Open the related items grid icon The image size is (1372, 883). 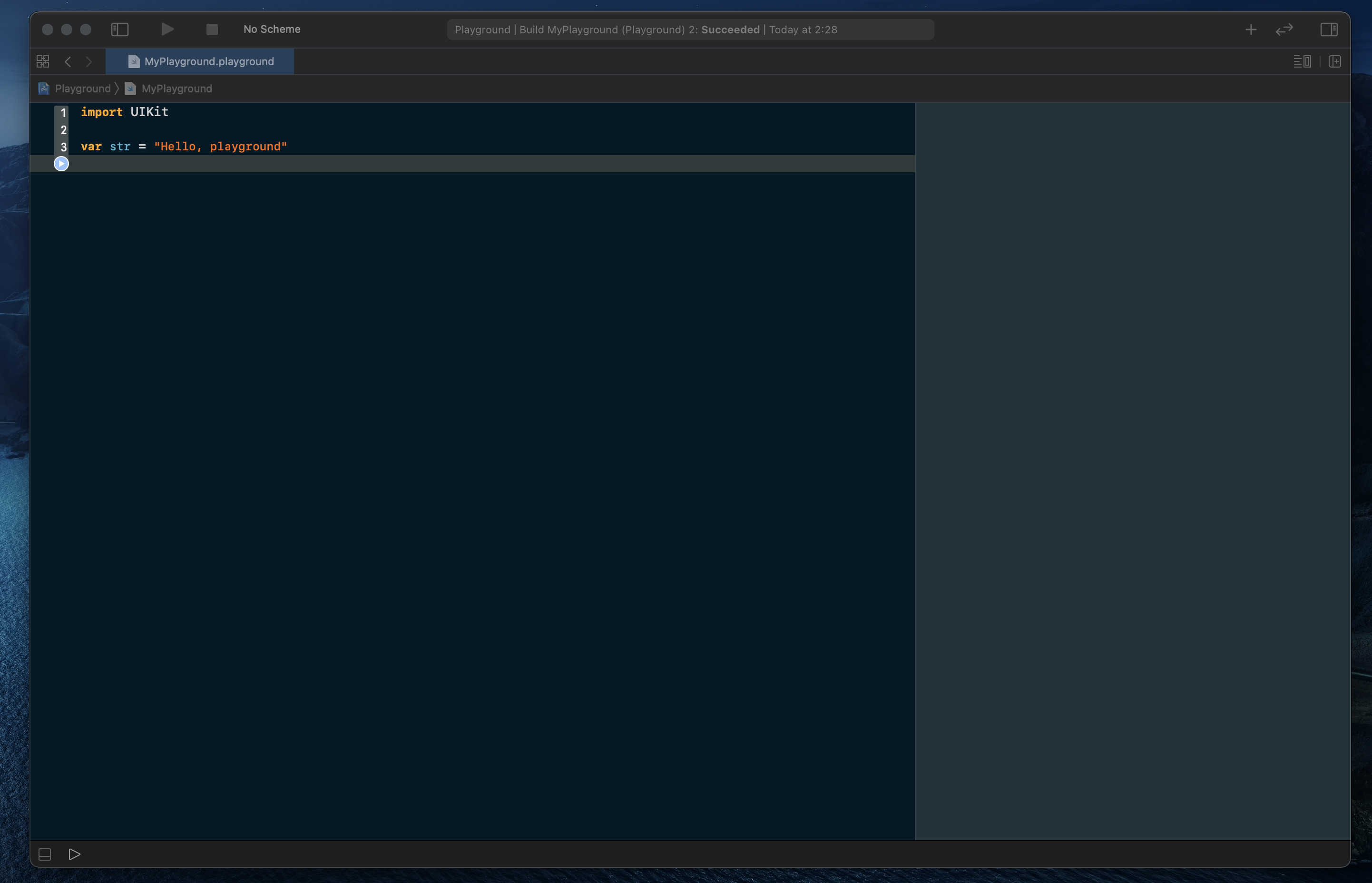coord(43,61)
